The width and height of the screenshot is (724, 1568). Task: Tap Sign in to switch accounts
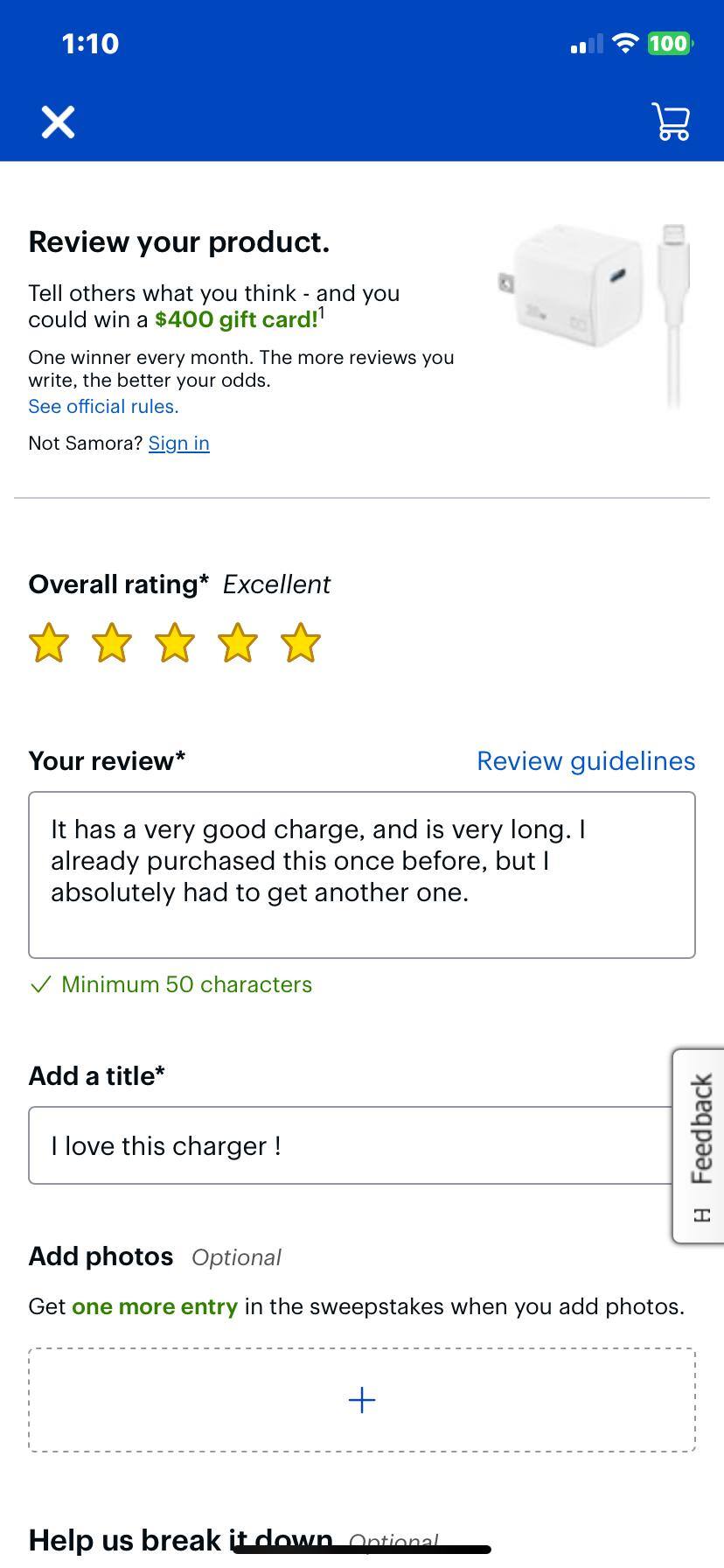click(178, 444)
